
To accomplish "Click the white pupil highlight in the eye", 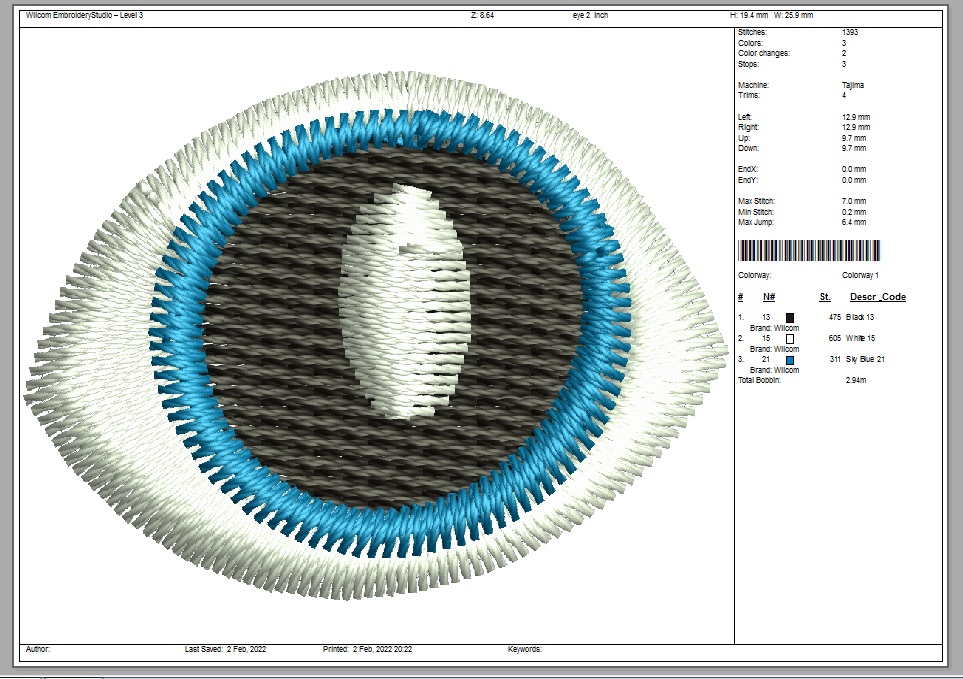I will (x=403, y=300).
